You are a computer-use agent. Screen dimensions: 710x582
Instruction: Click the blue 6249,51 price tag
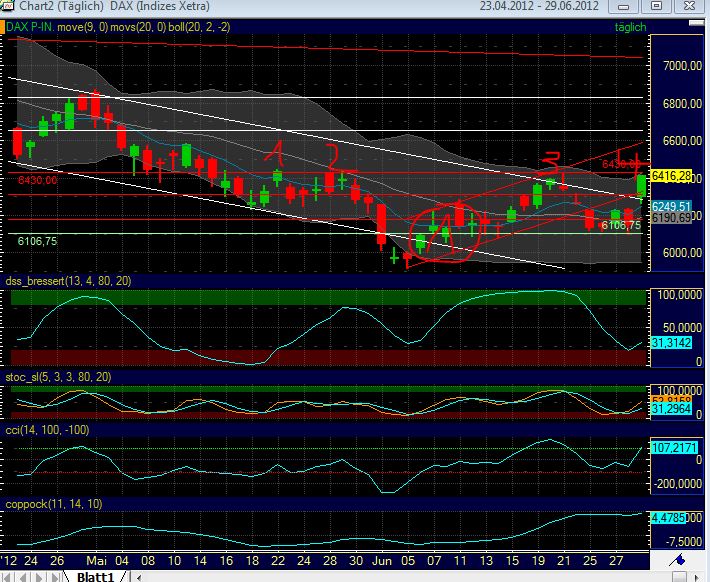click(x=671, y=207)
